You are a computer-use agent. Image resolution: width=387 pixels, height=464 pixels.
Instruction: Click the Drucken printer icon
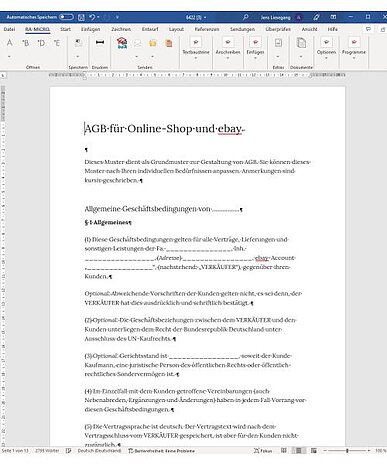[100, 42]
